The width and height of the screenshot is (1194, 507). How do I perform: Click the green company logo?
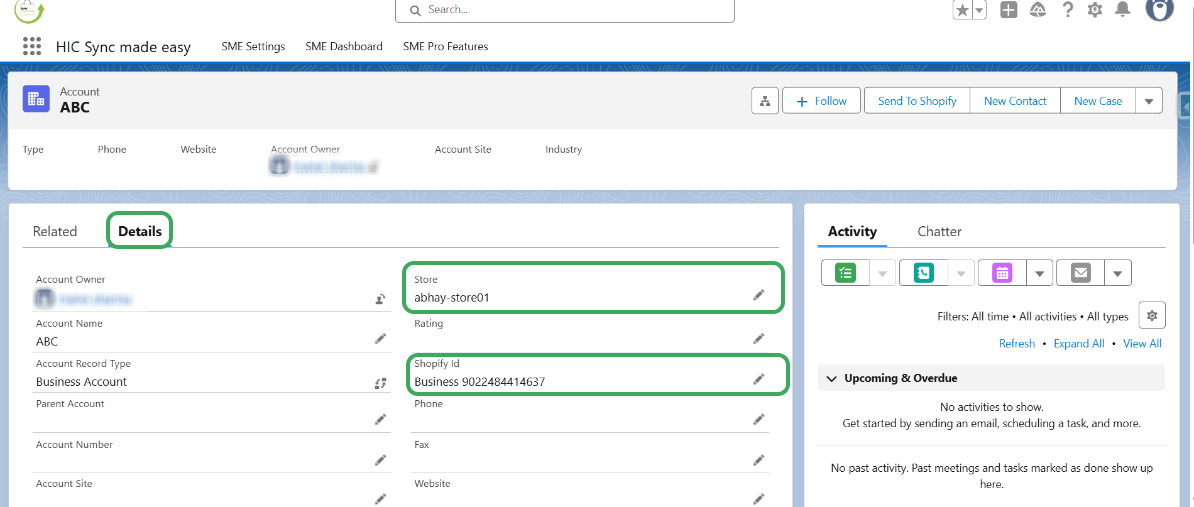coord(30,9)
